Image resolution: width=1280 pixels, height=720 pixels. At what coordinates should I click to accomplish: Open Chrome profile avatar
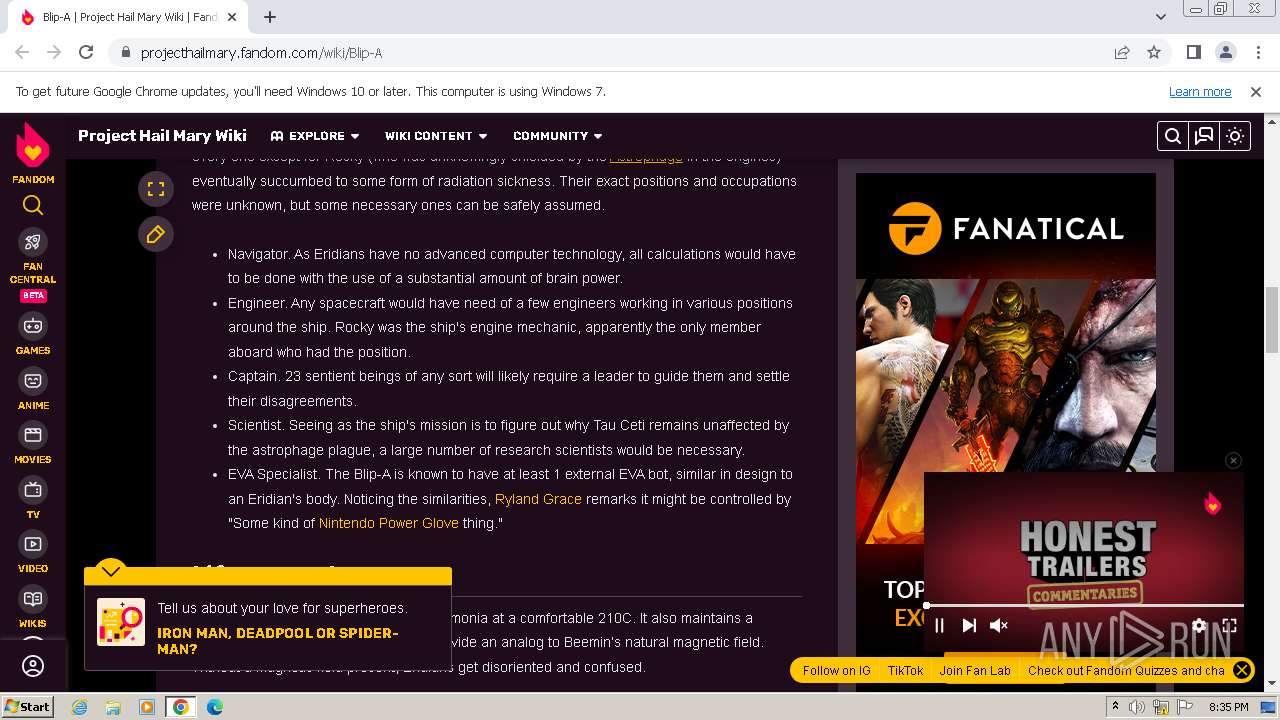click(1226, 52)
